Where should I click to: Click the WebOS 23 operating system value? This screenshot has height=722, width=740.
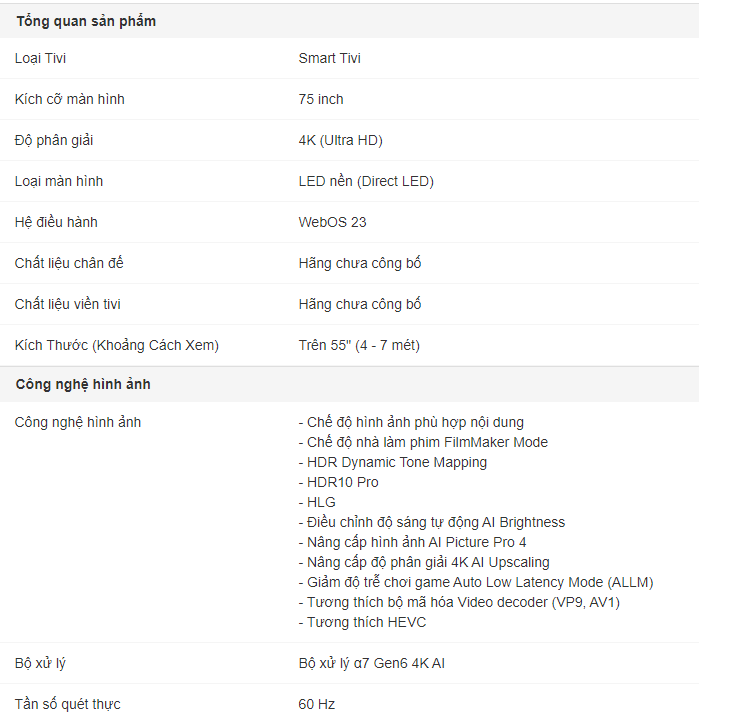point(332,222)
